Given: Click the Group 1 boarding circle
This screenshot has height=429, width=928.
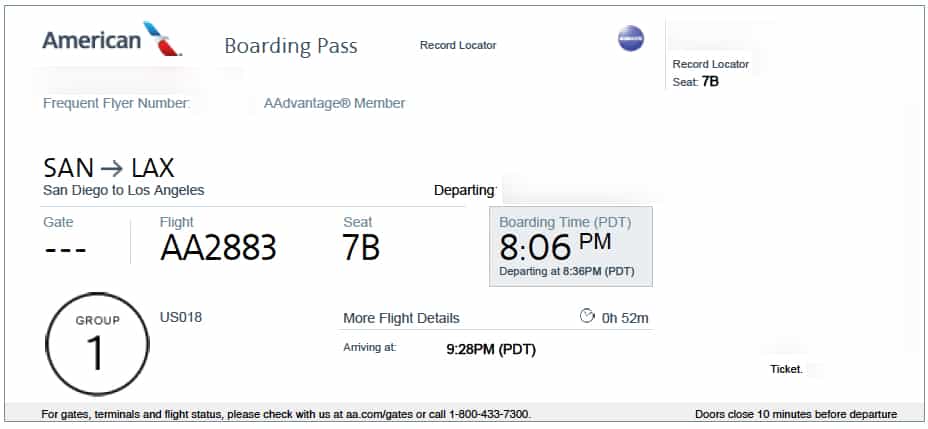Looking at the screenshot, I should pyautogui.click(x=97, y=344).
